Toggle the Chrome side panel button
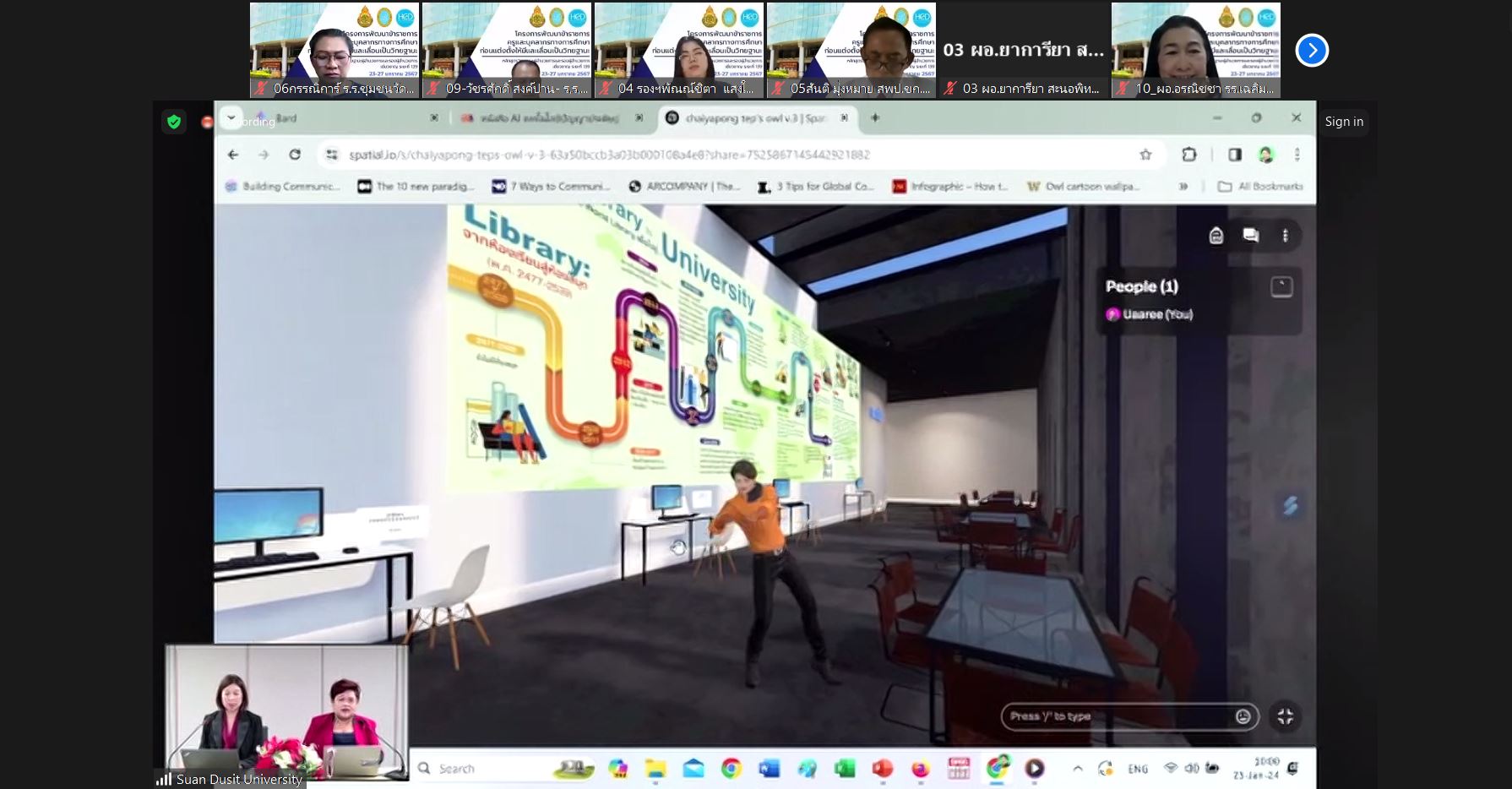Image resolution: width=1512 pixels, height=789 pixels. click(x=1234, y=155)
